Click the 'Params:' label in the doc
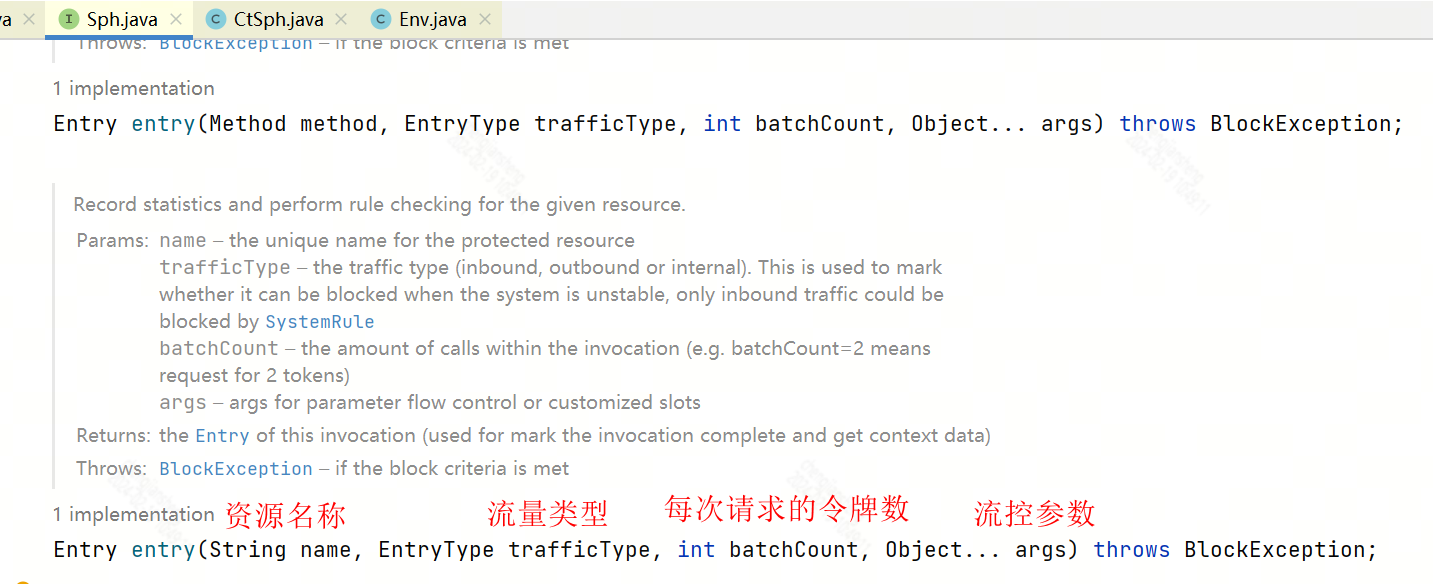The image size is (1433, 584). pyautogui.click(x=113, y=241)
